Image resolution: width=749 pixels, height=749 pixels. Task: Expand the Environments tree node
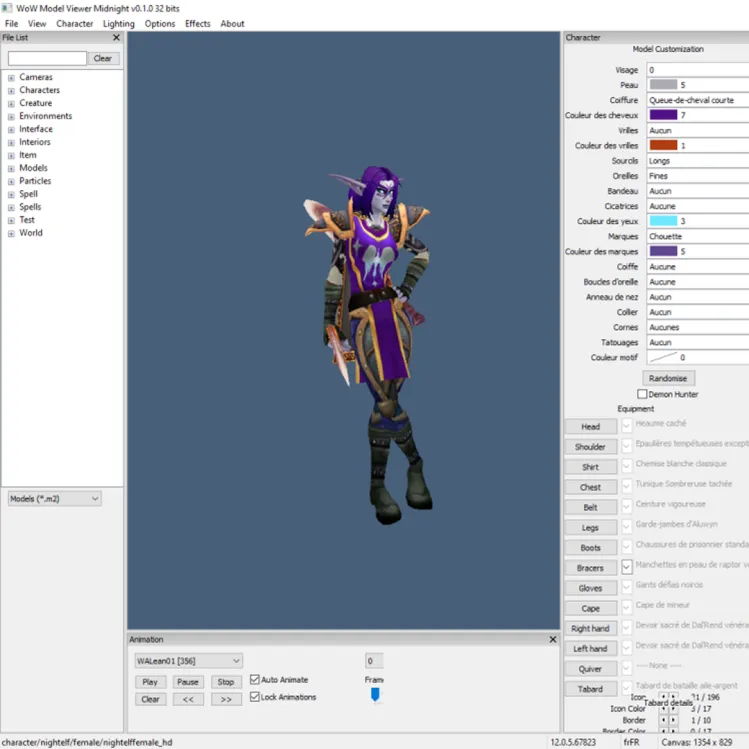(11, 117)
